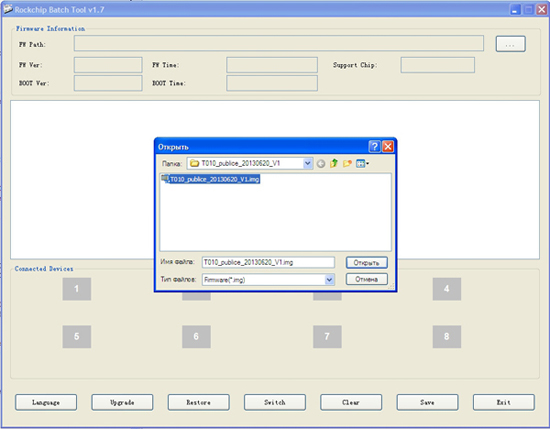Image resolution: width=550 pixels, height=429 pixels.
Task: Click the Upgrade button
Action: [122, 402]
